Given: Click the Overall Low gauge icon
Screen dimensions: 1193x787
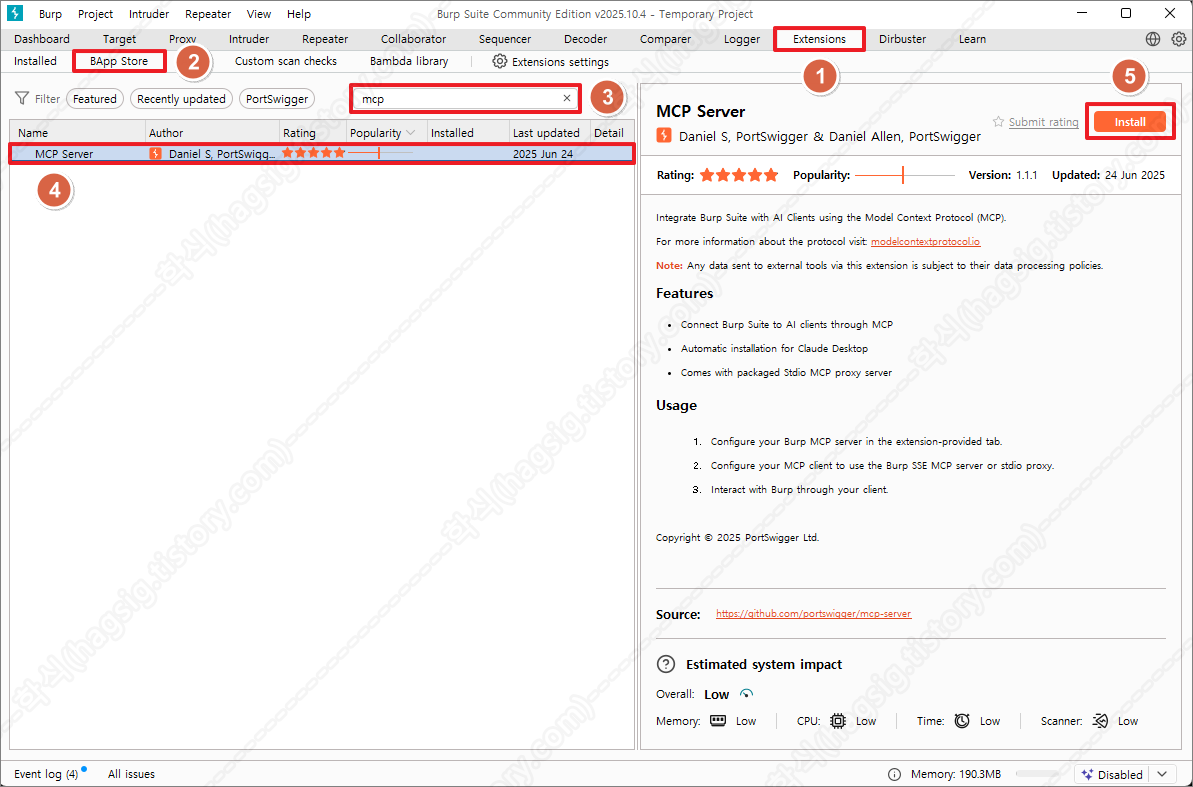Looking at the screenshot, I should [746, 693].
